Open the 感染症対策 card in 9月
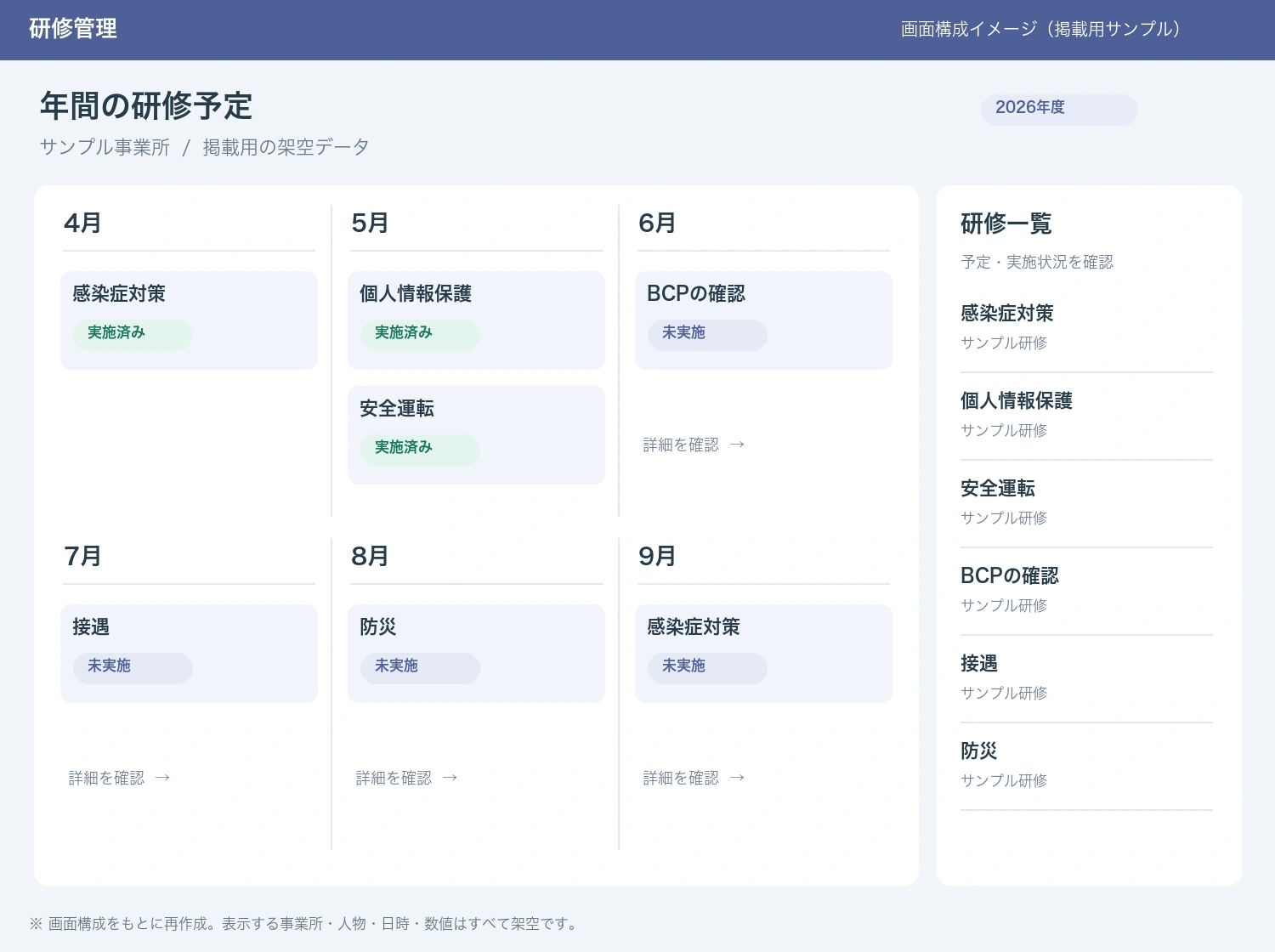 coord(763,654)
